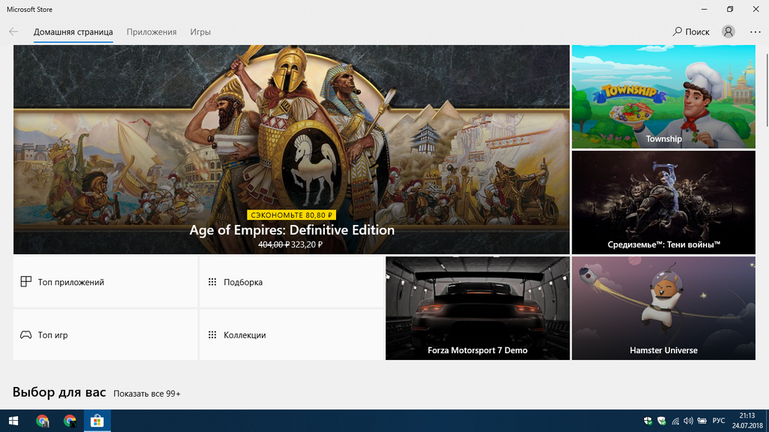Click the Выбор для вас heading

[x=59, y=392]
